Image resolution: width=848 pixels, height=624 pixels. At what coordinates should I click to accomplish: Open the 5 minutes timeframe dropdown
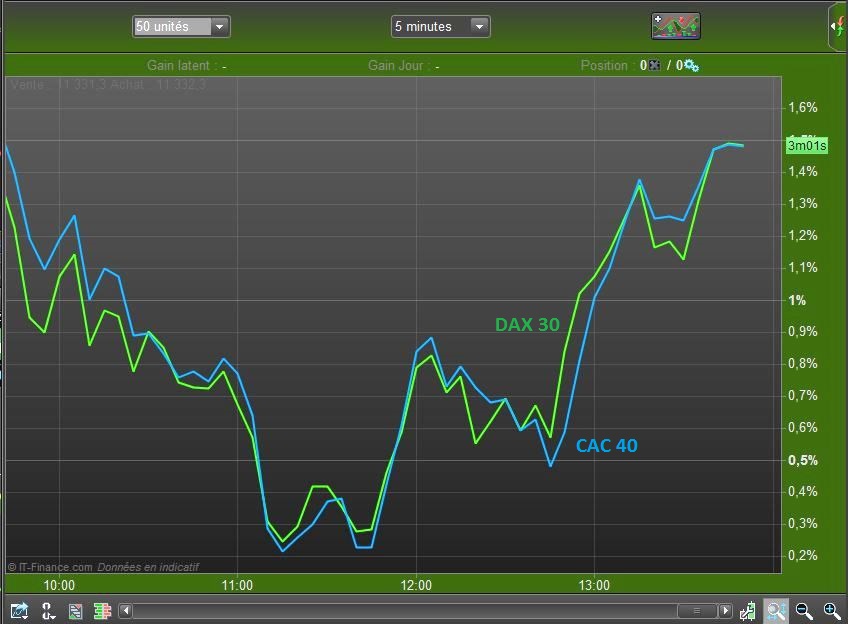440,26
